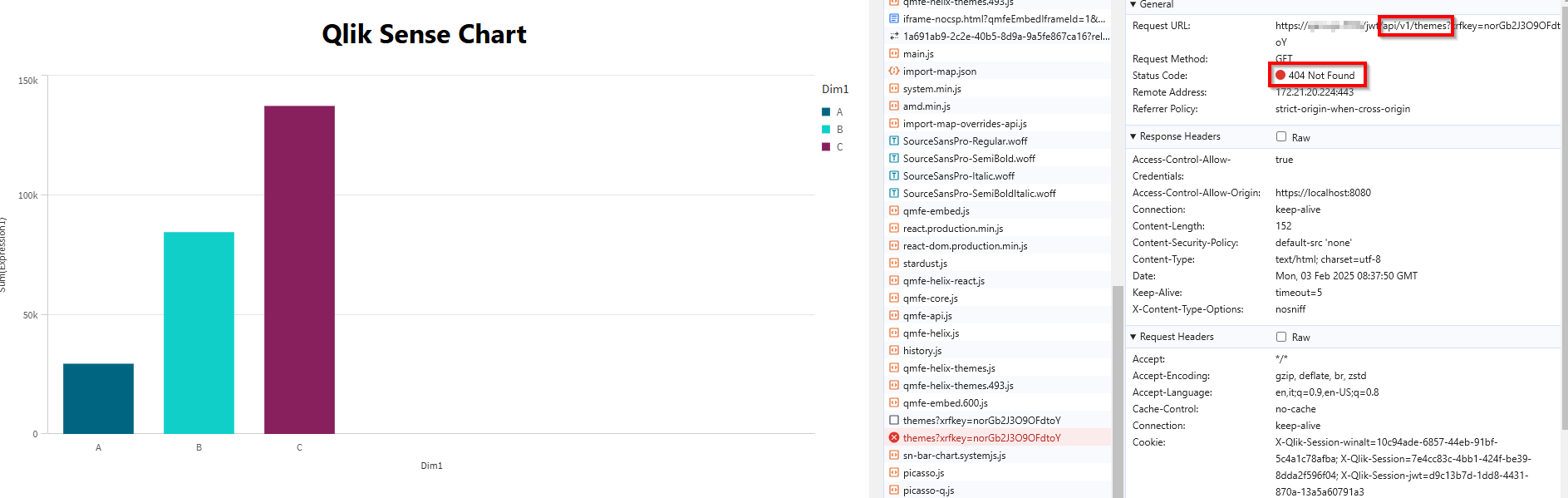Click the script icon beside picasso.js
This screenshot has height=498, width=1568.
coord(894,472)
